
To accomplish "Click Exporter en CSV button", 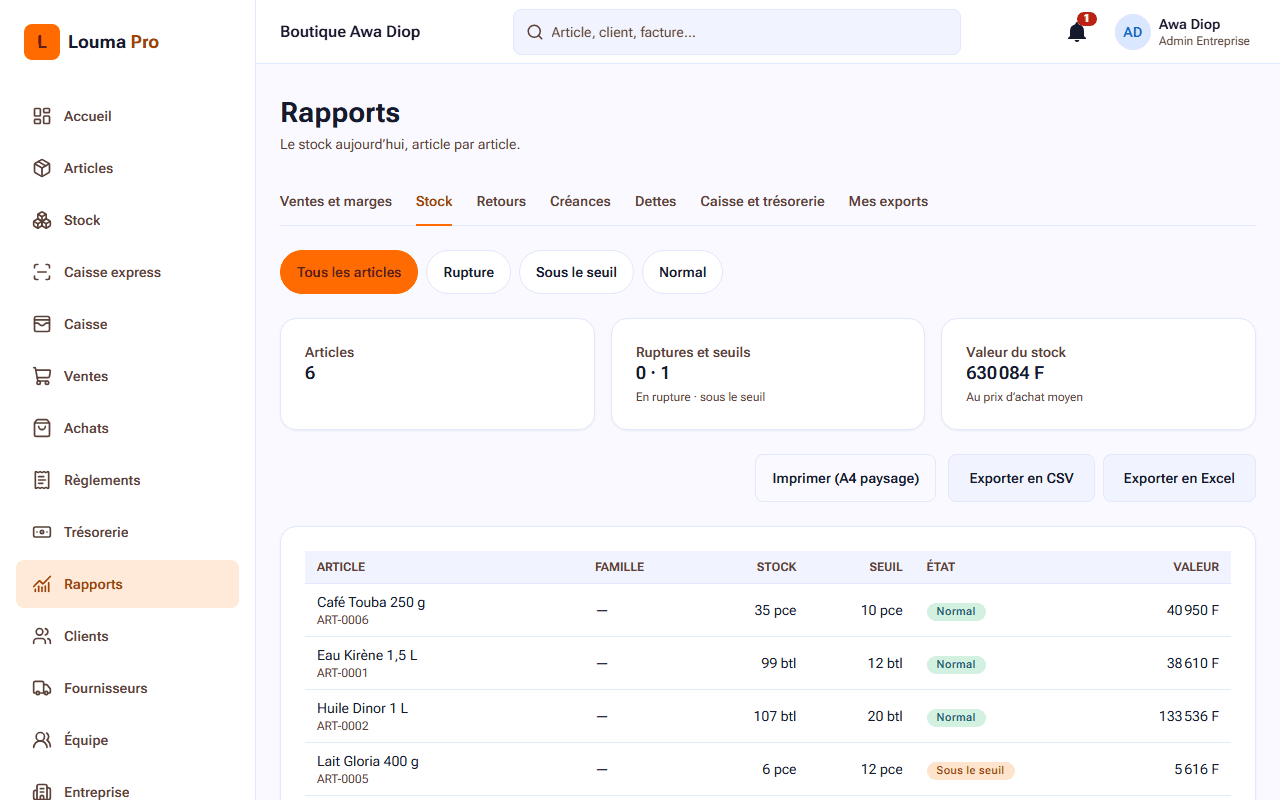I will click(x=1021, y=478).
